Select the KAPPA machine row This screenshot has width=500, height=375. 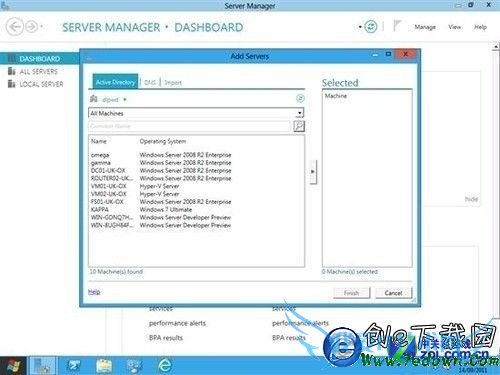(196, 210)
